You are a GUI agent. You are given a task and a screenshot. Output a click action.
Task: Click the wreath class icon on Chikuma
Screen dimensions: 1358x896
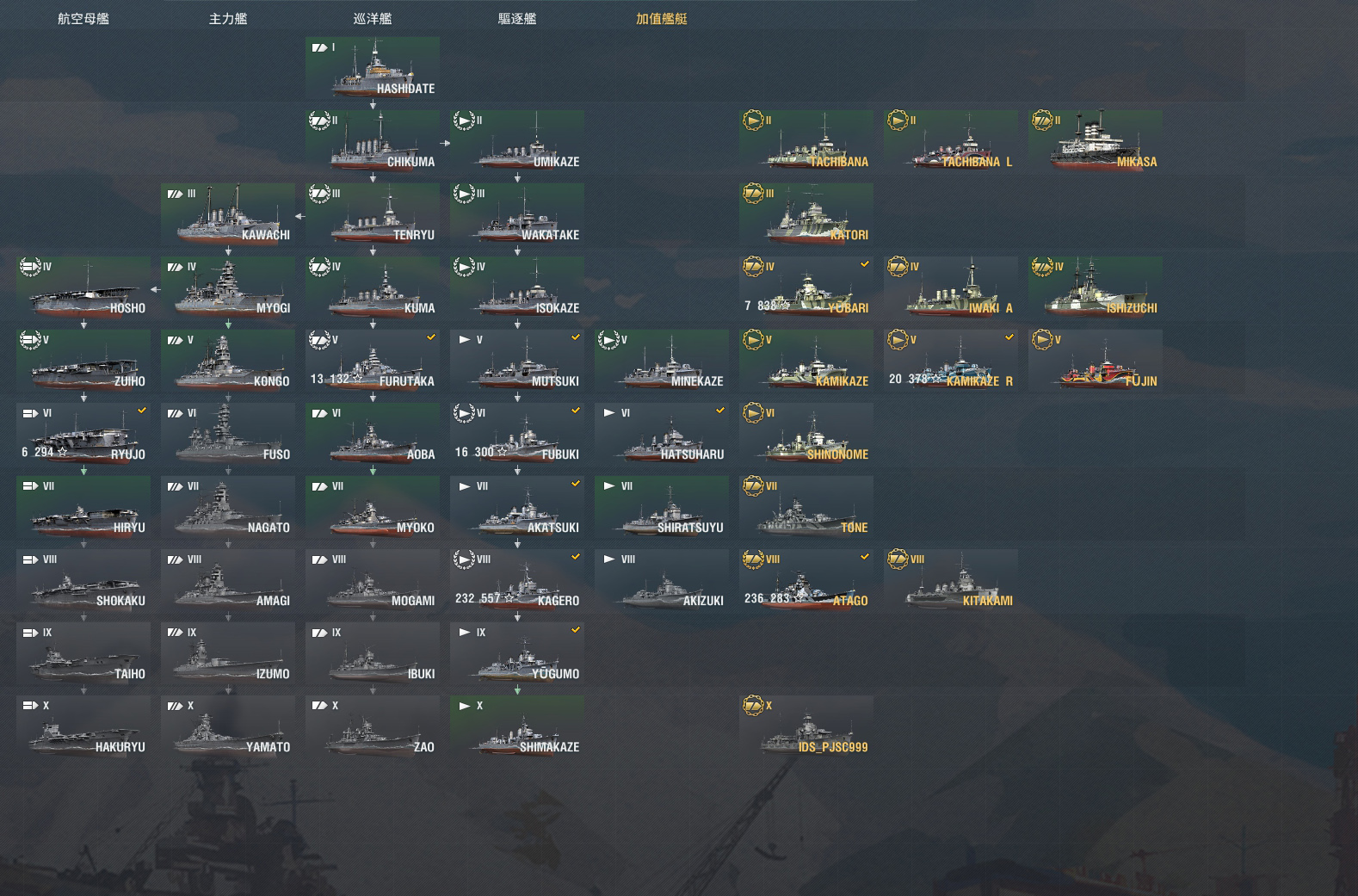tap(319, 120)
